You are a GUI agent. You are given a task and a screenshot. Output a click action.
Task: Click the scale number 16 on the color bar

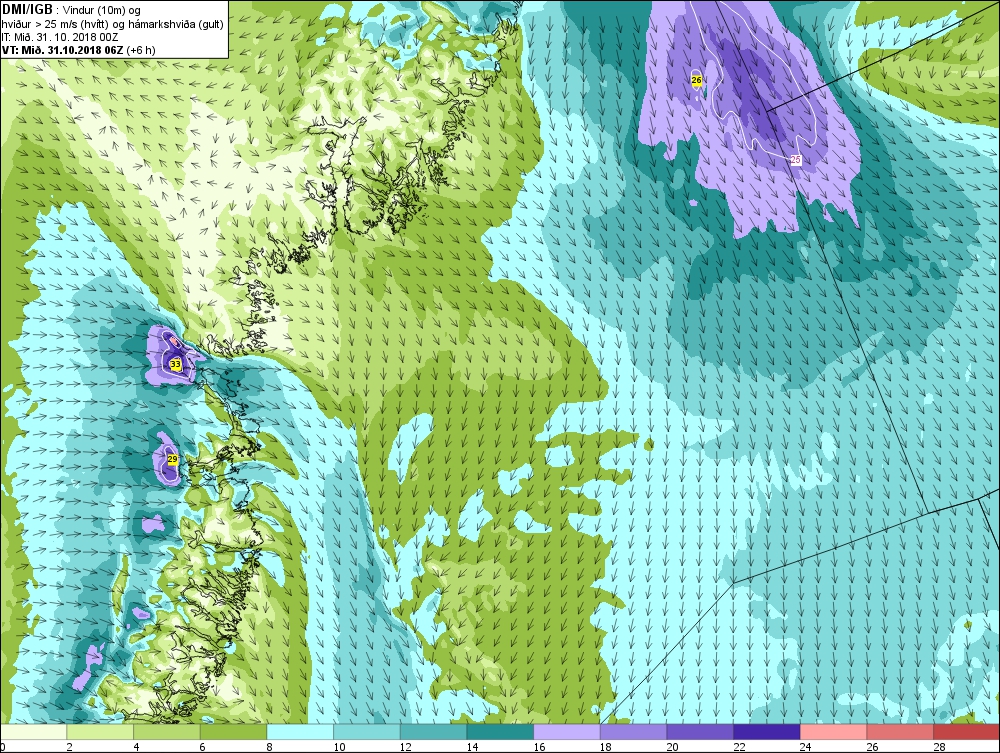540,747
